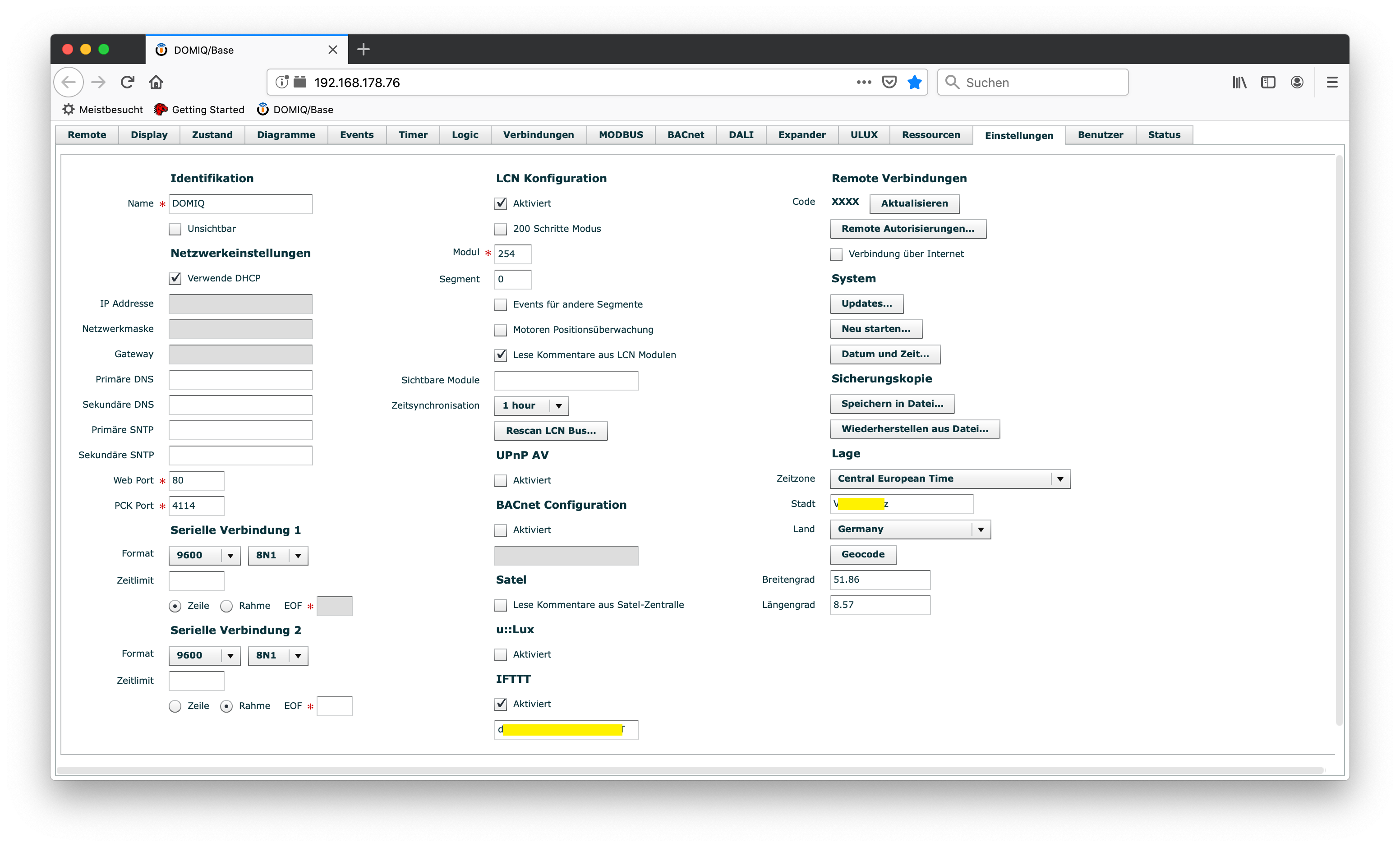Viewport: 1400px width, 847px height.
Task: Click the blue bookmark star icon
Action: pyautogui.click(x=914, y=83)
